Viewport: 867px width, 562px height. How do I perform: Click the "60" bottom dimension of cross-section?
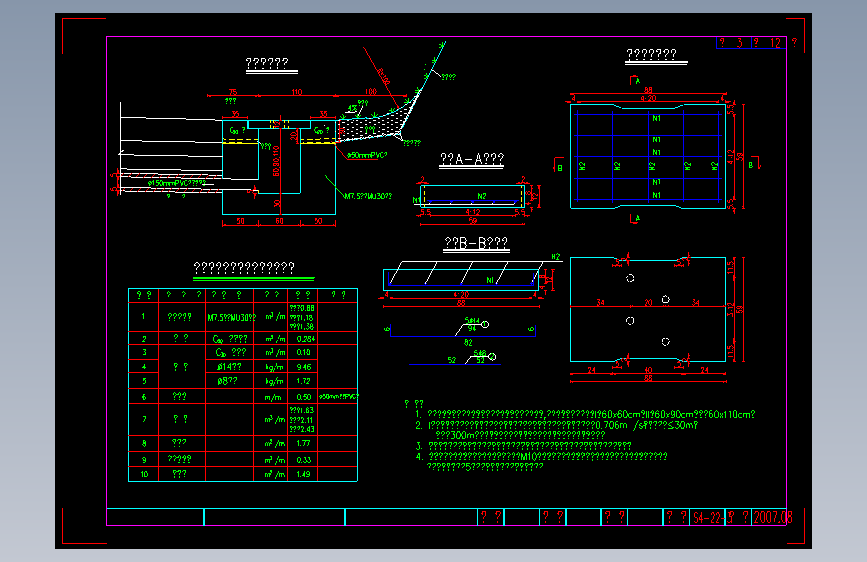pos(279,221)
